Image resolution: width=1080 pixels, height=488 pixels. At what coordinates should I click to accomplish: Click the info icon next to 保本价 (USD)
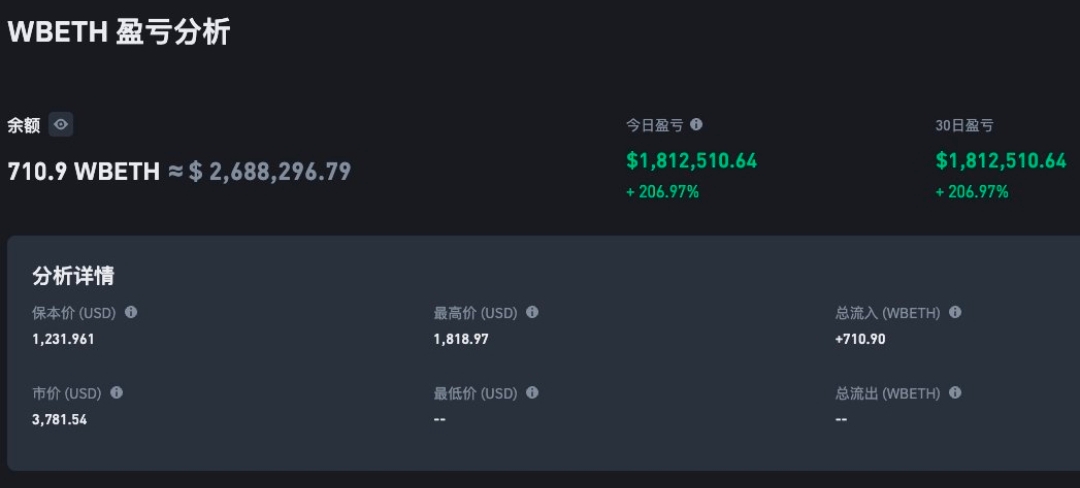click(x=131, y=312)
